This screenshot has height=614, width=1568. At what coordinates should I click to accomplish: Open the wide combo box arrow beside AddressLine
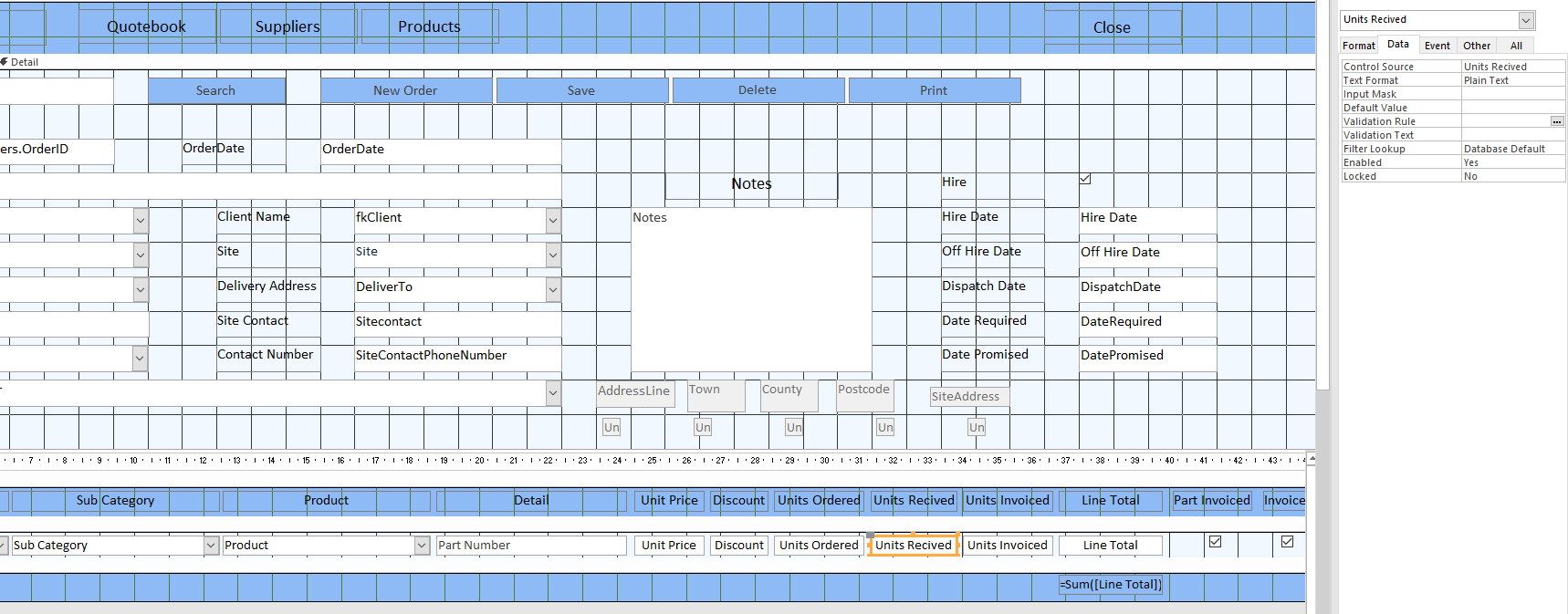(553, 393)
